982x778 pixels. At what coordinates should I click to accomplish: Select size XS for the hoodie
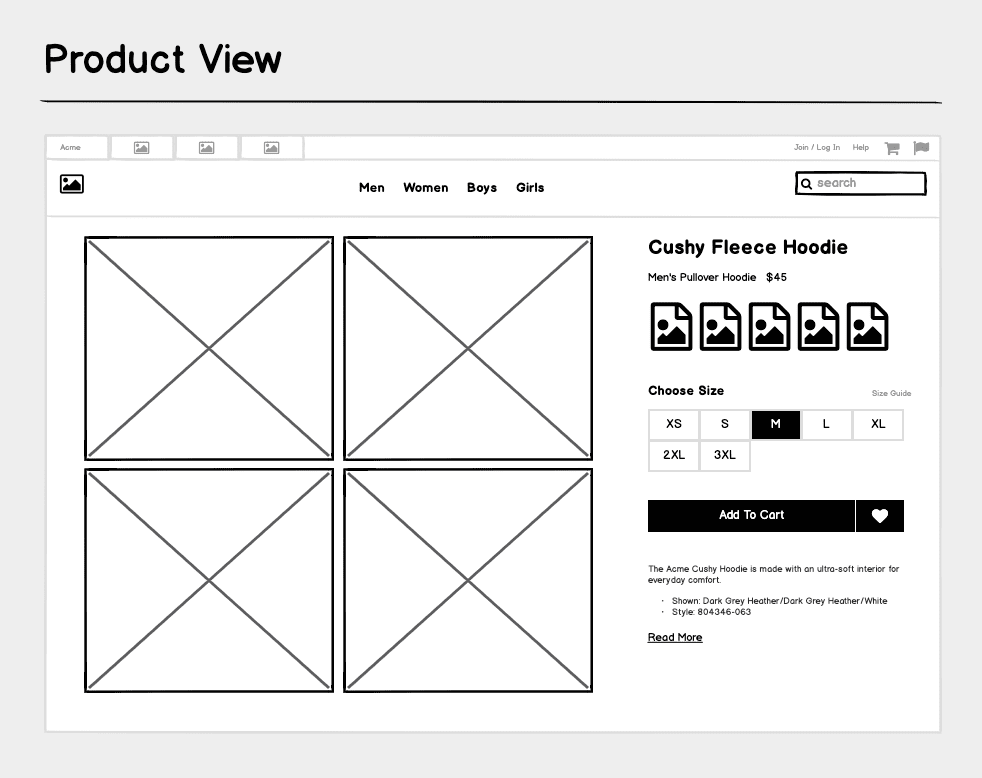click(673, 424)
